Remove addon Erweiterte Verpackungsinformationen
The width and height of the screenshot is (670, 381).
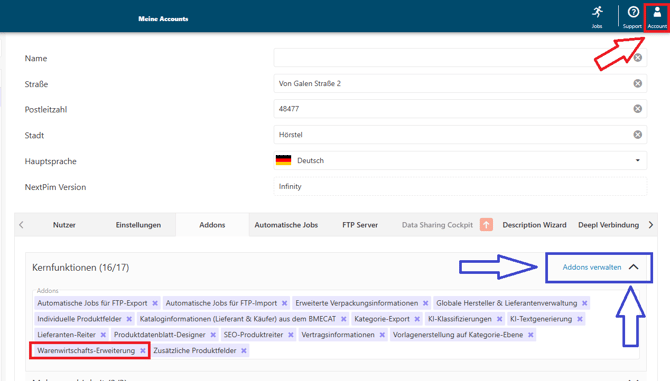click(426, 303)
